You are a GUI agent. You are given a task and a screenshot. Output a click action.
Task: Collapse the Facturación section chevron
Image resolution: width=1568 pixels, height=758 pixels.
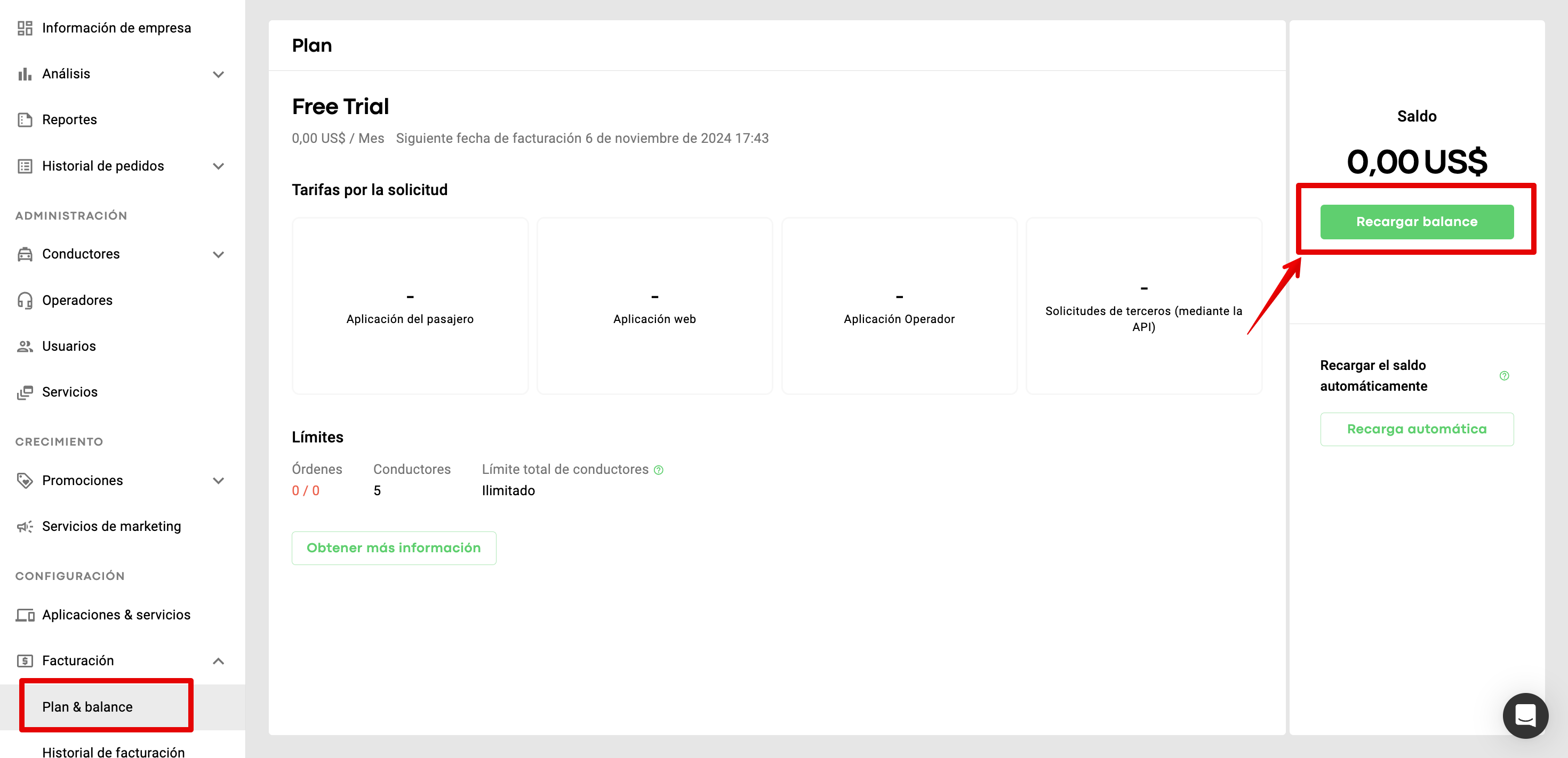point(218,662)
